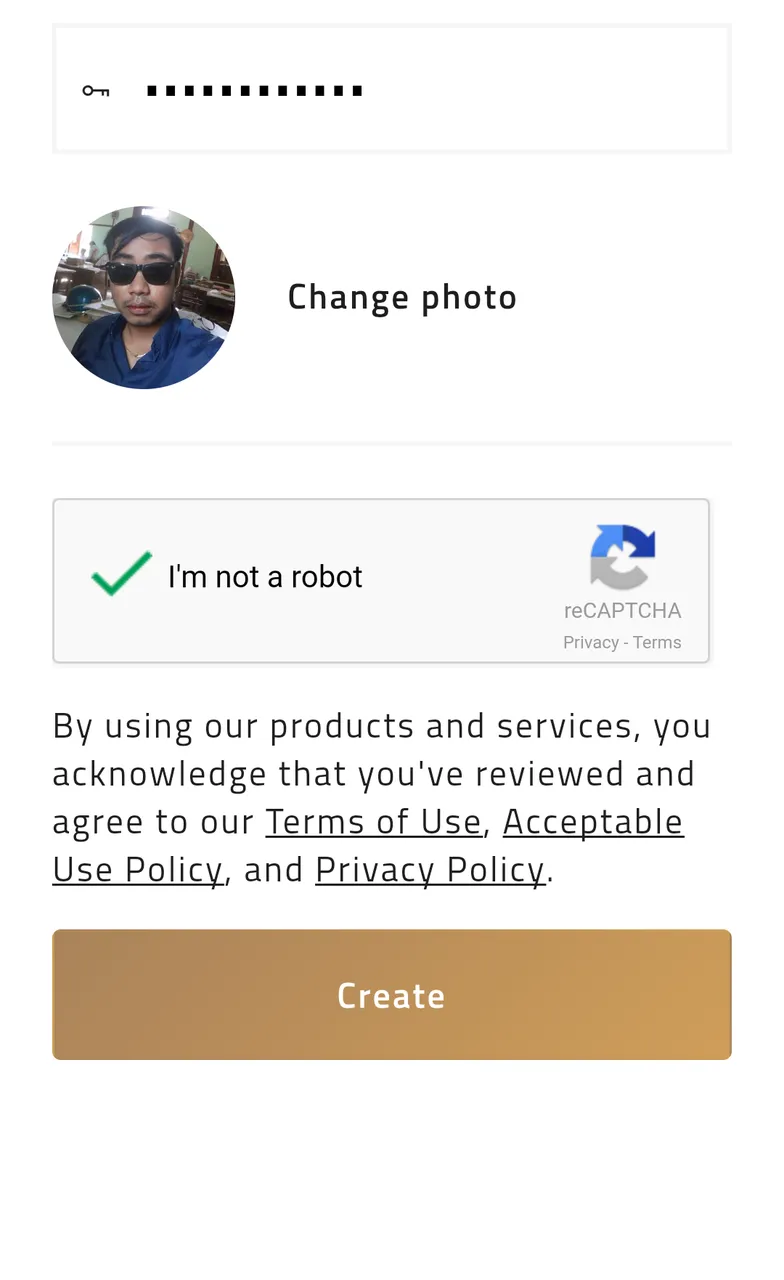This screenshot has height=1280, width=784.
Task: Click the reCAPTCHA arrows logo icon
Action: (622, 556)
